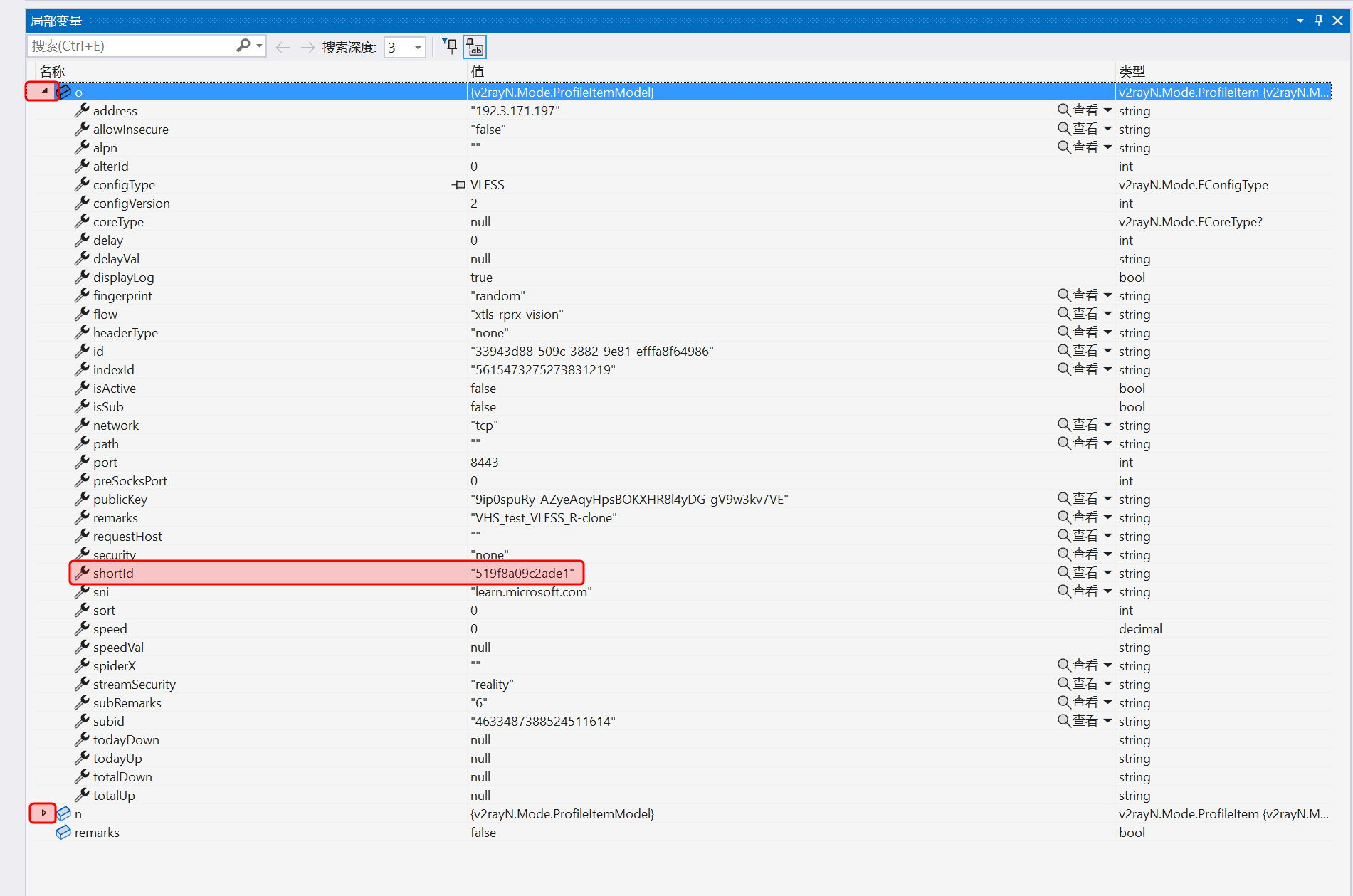Collapse the expanded variable o

[44, 91]
